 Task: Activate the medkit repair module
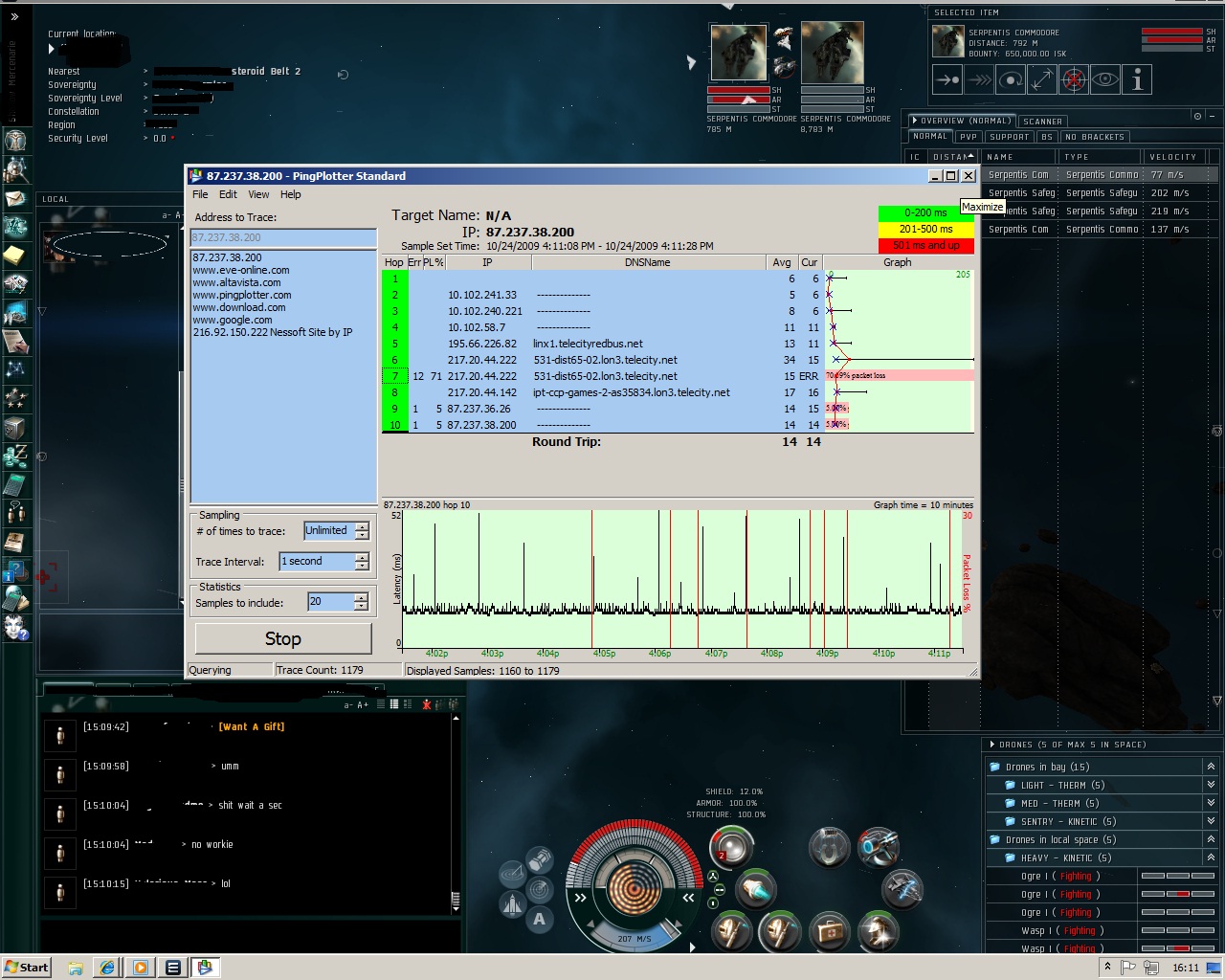[829, 930]
